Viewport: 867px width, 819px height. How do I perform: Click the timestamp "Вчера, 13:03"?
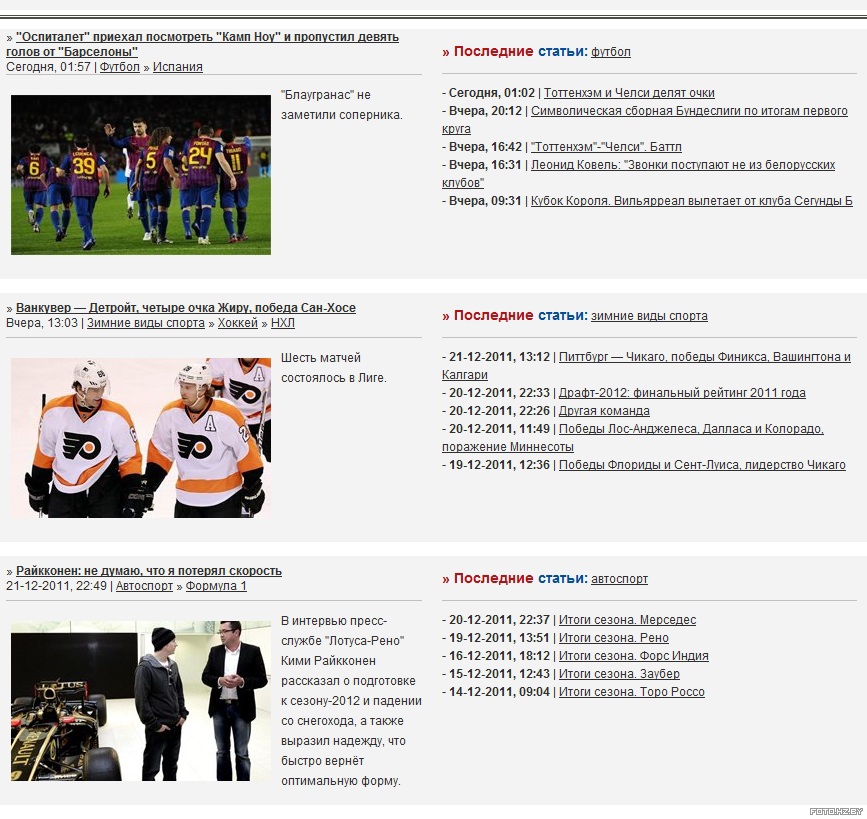tap(42, 323)
